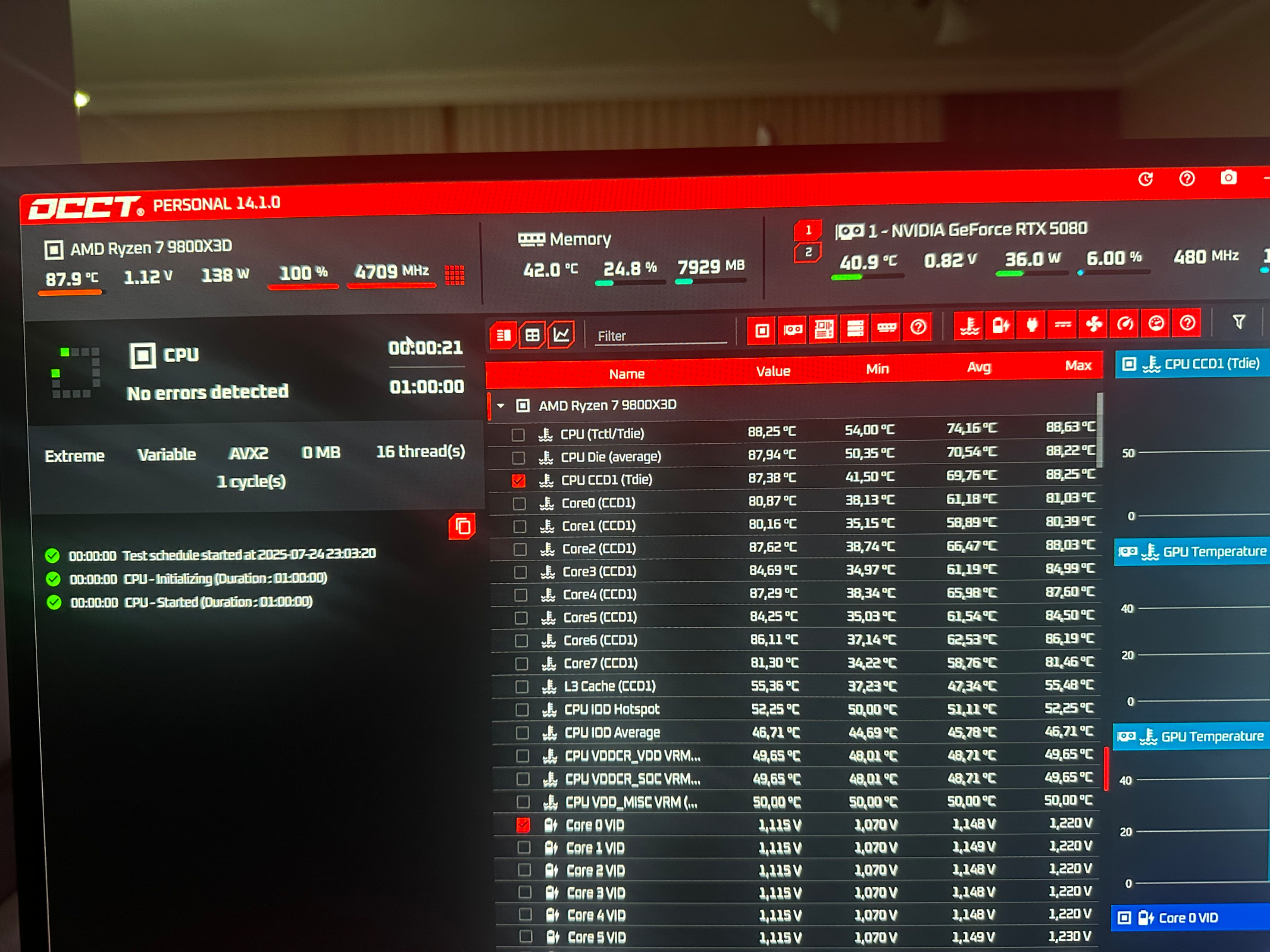Click the 00:00:21 elapsed timer
Image resolution: width=1270 pixels, height=952 pixels.
click(x=426, y=348)
